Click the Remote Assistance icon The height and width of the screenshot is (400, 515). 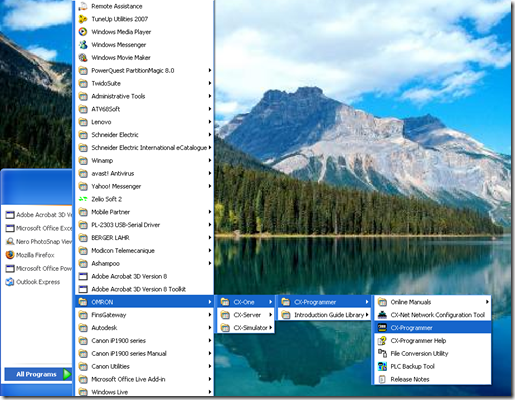tap(83, 6)
